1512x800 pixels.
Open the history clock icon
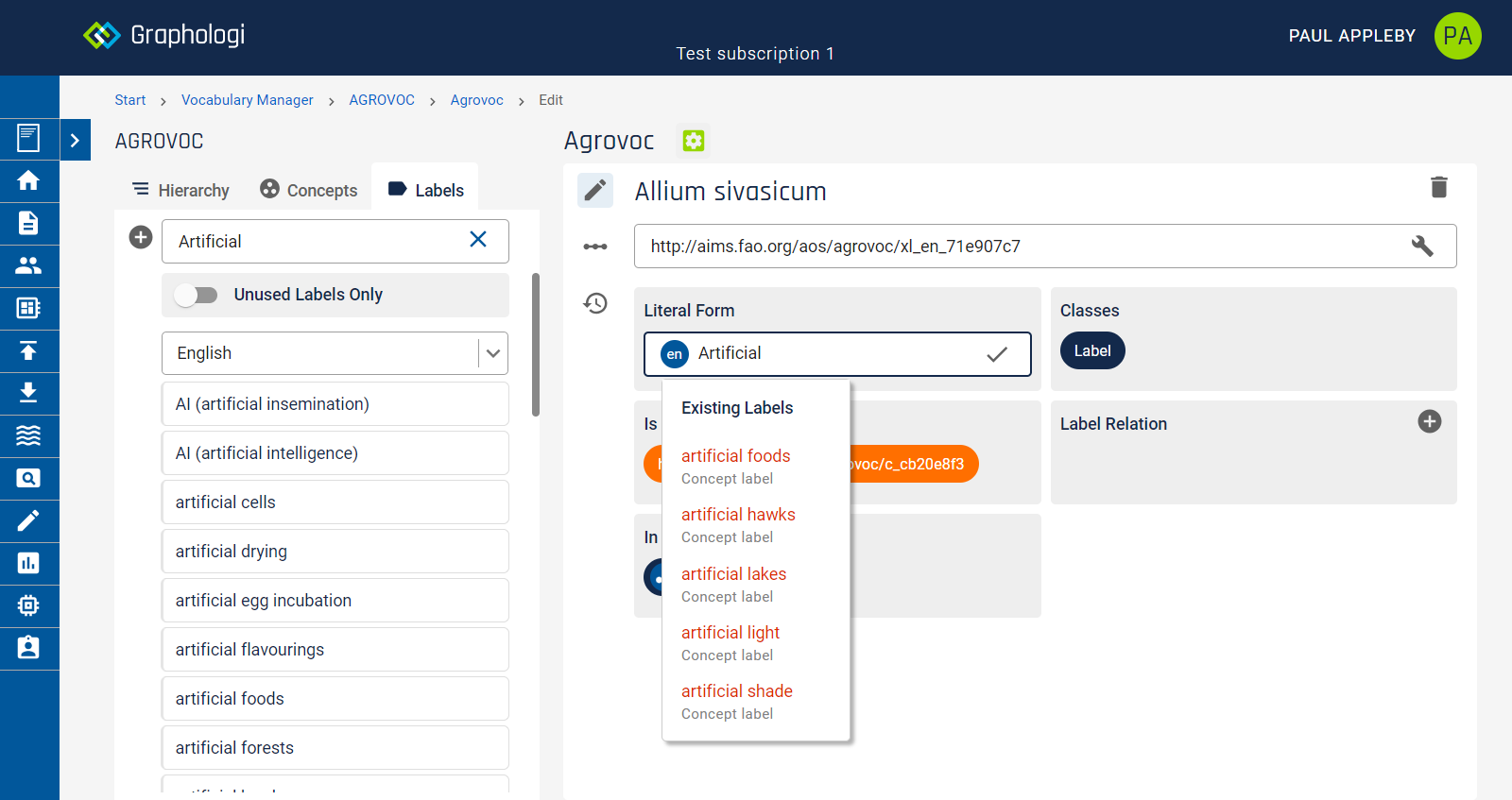pyautogui.click(x=595, y=303)
